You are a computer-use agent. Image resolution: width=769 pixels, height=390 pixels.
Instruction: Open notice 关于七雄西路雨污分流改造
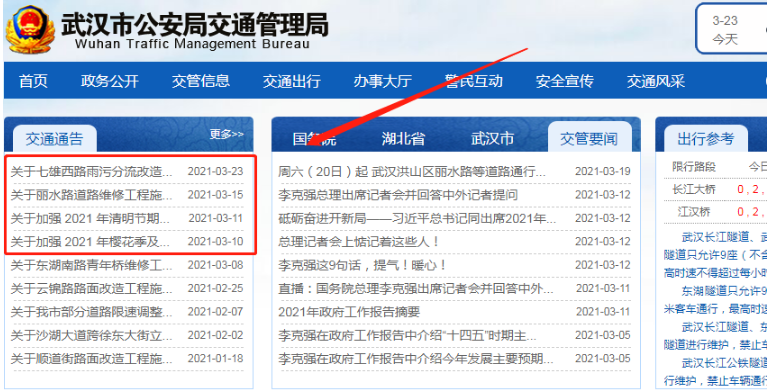click(x=92, y=172)
